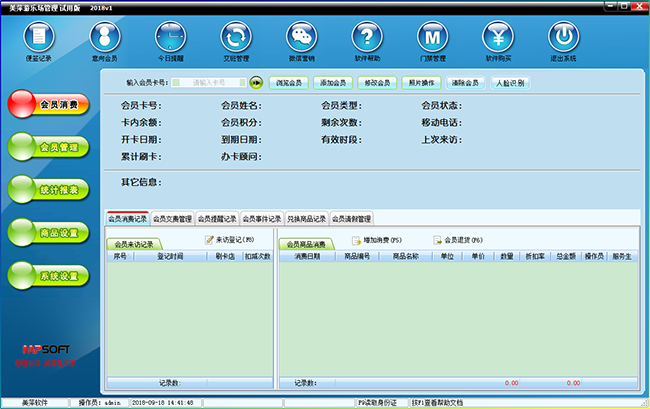Select the 会员事件记录 tab
Image resolution: width=650 pixels, height=409 pixels.
tap(261, 218)
